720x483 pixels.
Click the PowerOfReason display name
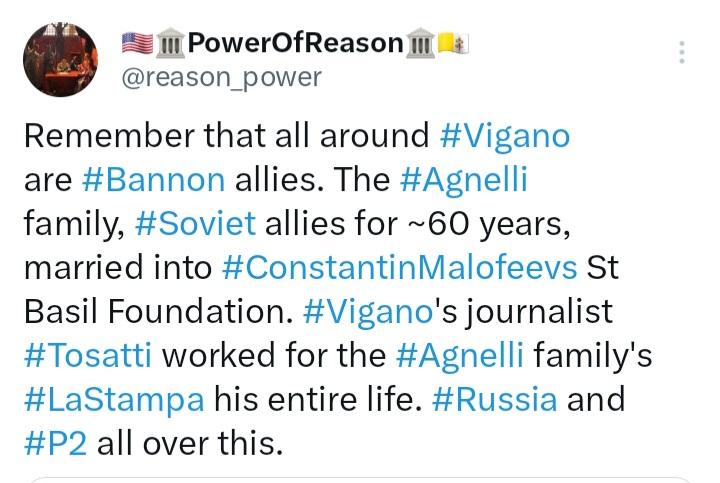tap(295, 43)
